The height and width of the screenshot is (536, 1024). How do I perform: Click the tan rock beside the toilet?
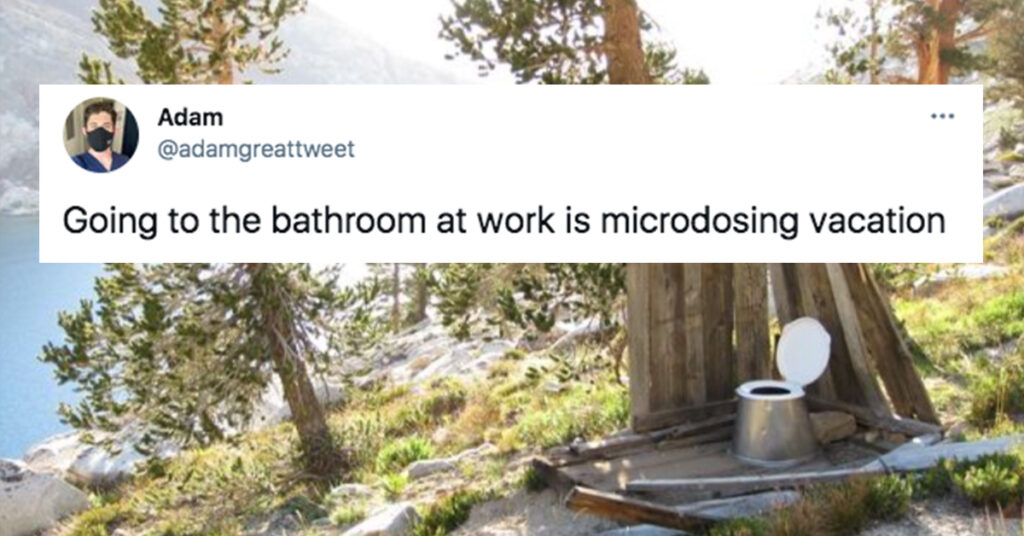832,427
